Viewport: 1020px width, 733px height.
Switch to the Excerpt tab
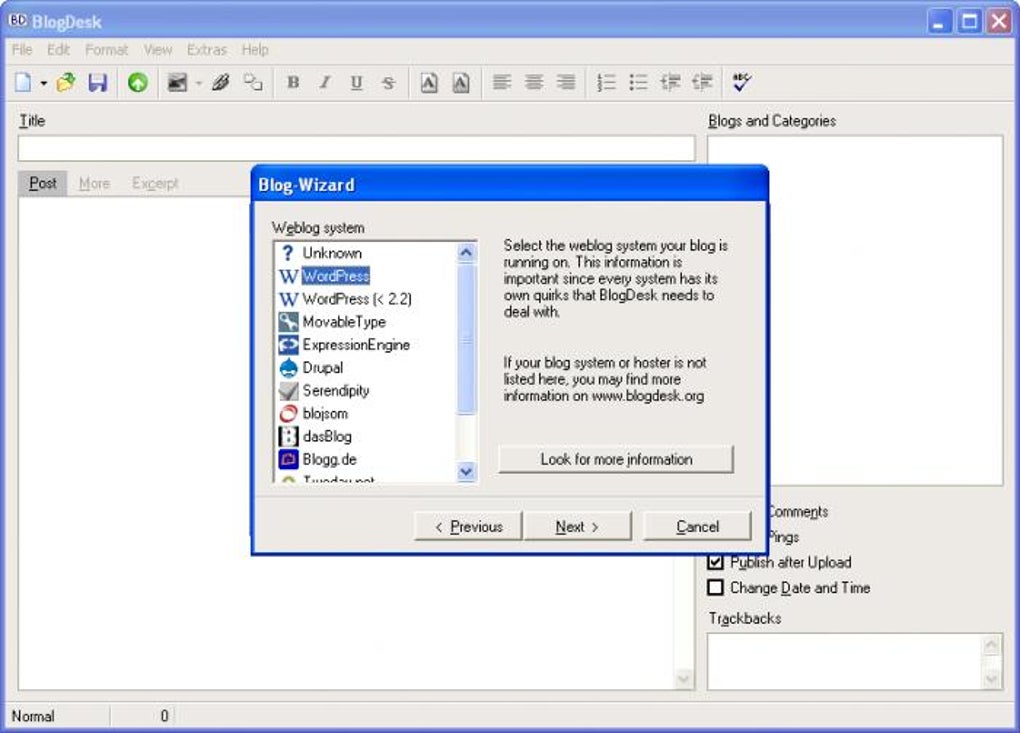(x=155, y=183)
